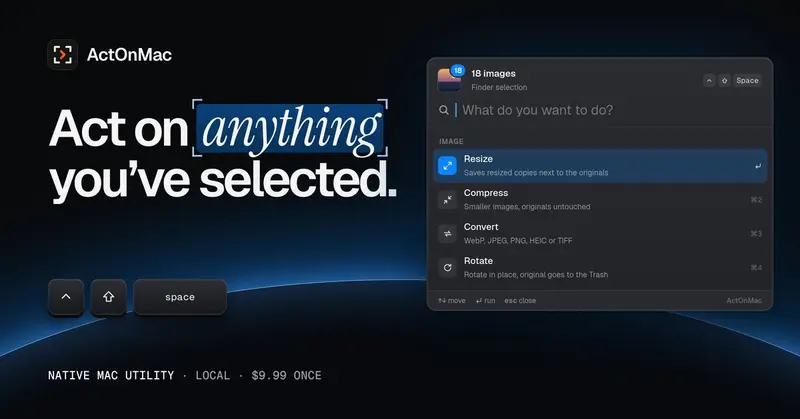Click the 'esc close' hint in the panel footer
This screenshot has height=419, width=800.
coord(520,301)
